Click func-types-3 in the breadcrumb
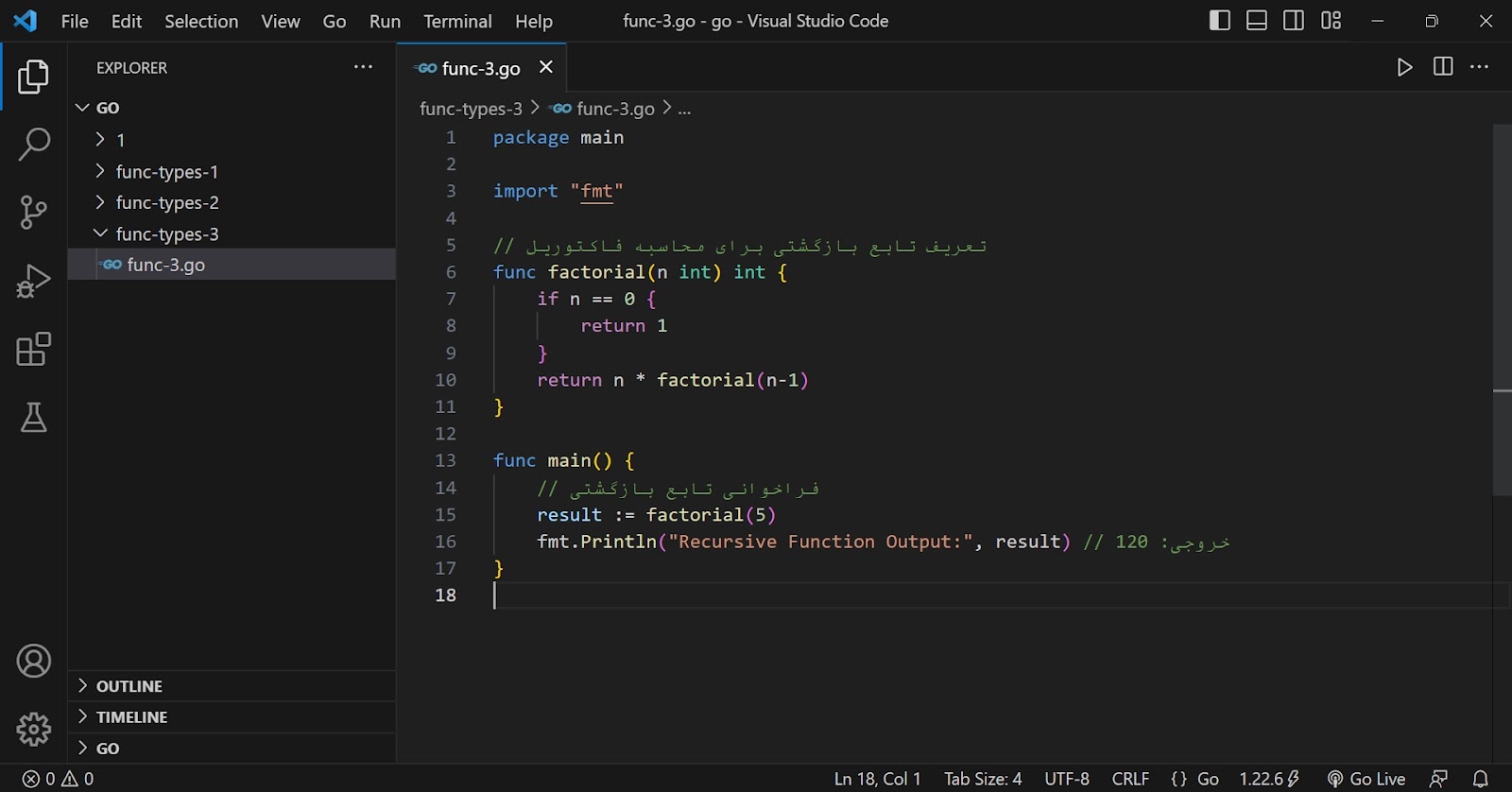 pyautogui.click(x=471, y=109)
